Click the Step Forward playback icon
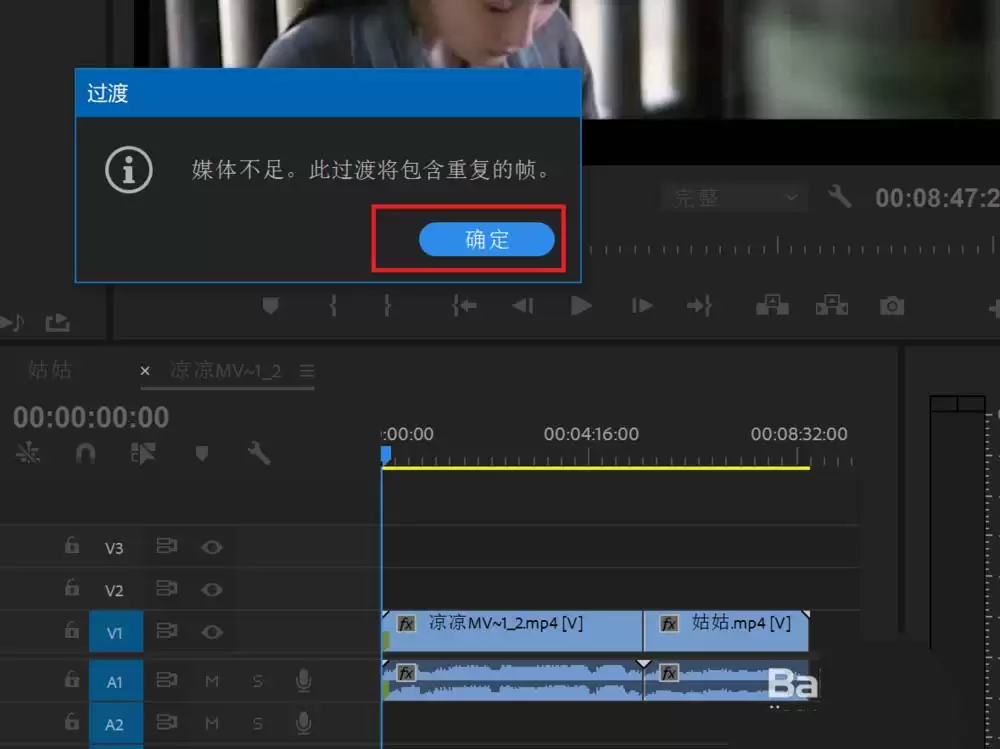Screen dimensions: 1000x749 tap(641, 307)
